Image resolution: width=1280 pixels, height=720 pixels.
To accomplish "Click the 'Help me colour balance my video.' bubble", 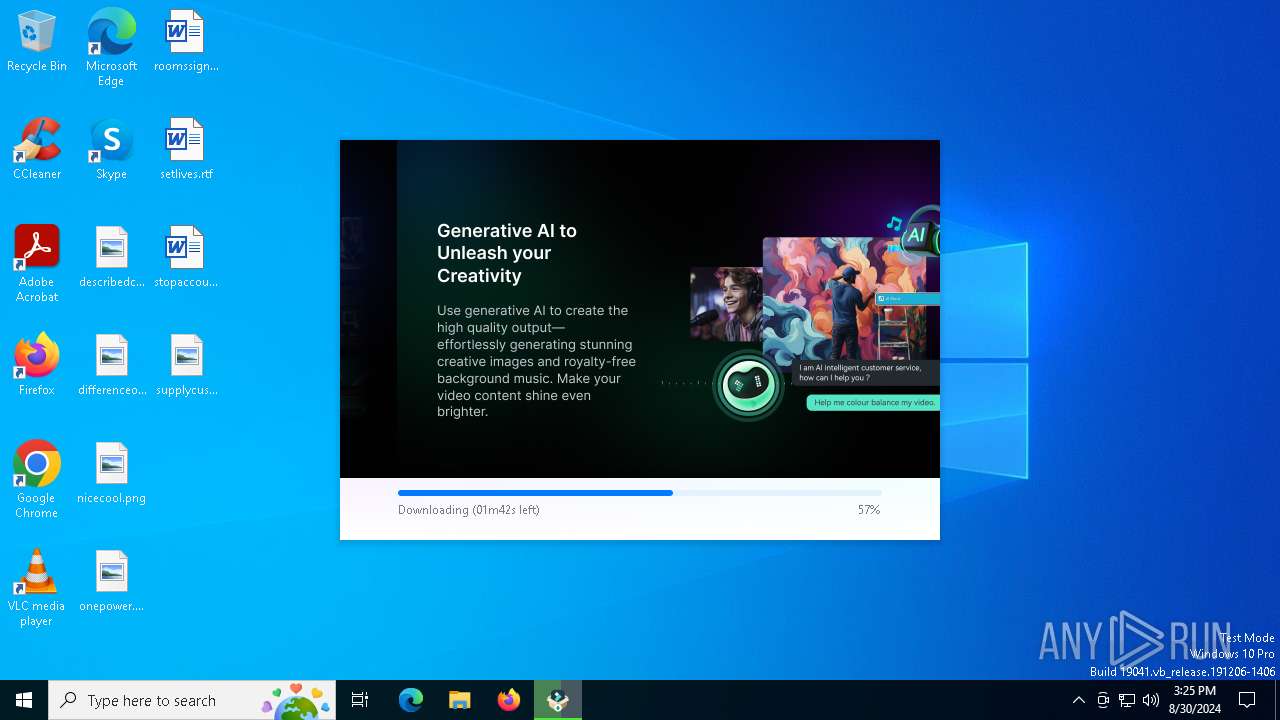I will tap(874, 402).
